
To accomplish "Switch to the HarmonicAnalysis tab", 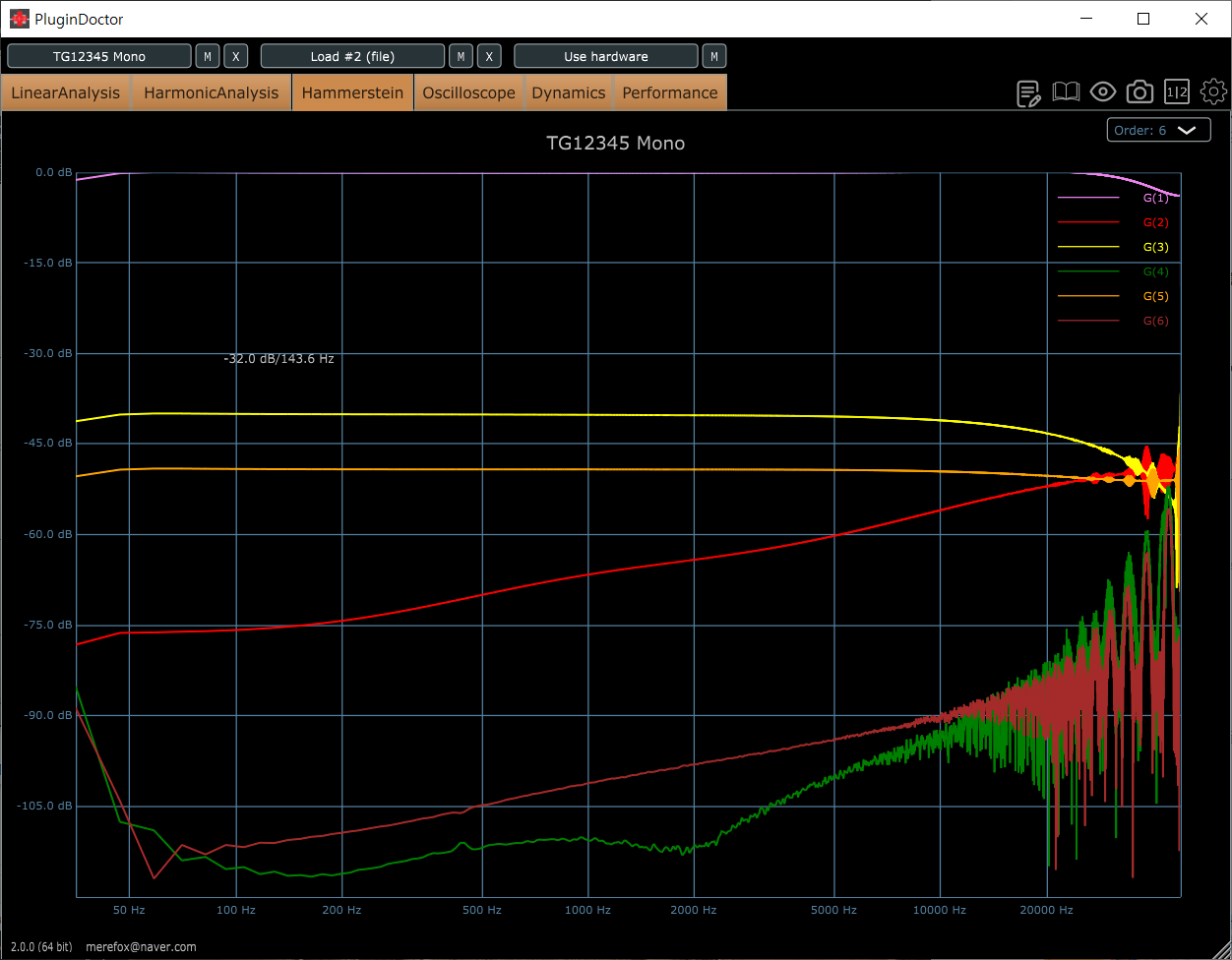I will [212, 92].
